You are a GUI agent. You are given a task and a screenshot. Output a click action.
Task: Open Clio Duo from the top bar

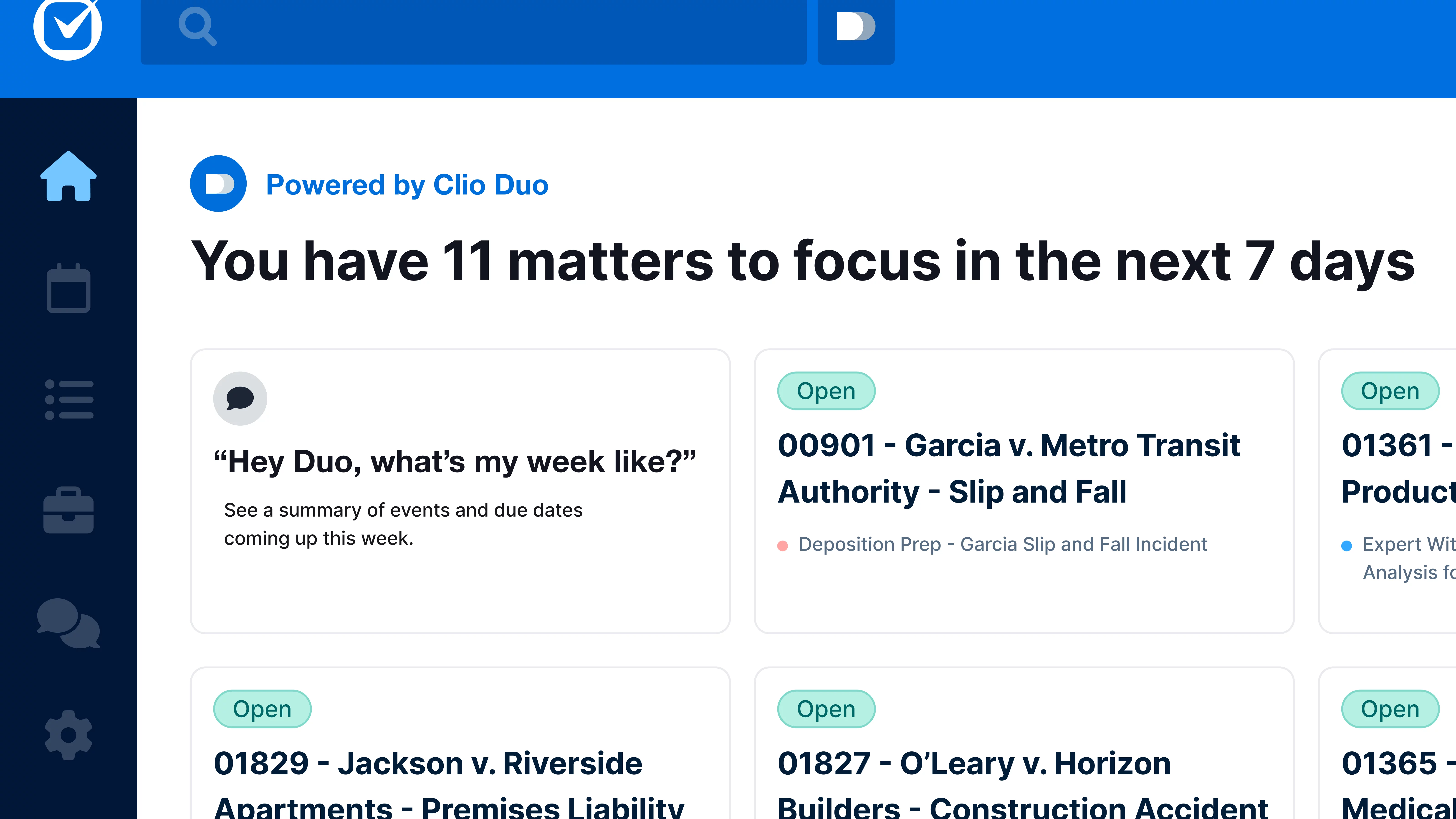[856, 27]
